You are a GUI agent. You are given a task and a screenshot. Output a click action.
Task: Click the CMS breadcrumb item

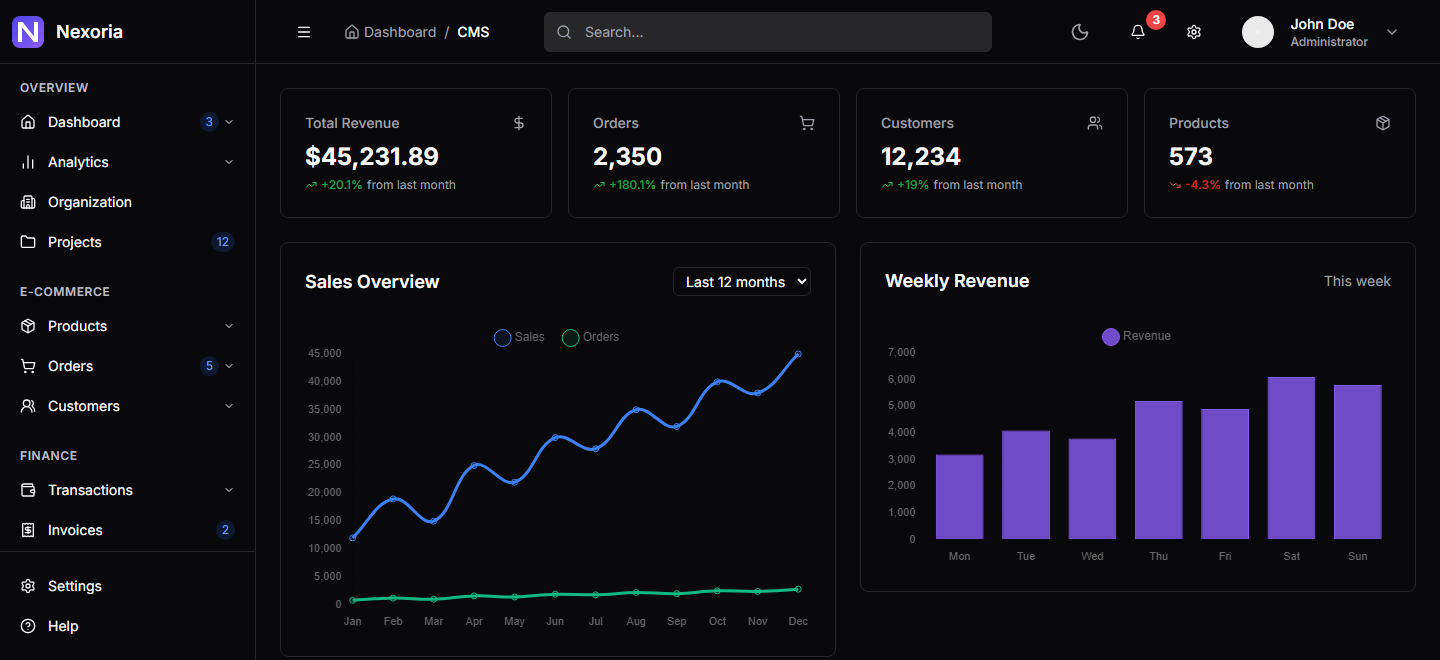[x=473, y=32]
